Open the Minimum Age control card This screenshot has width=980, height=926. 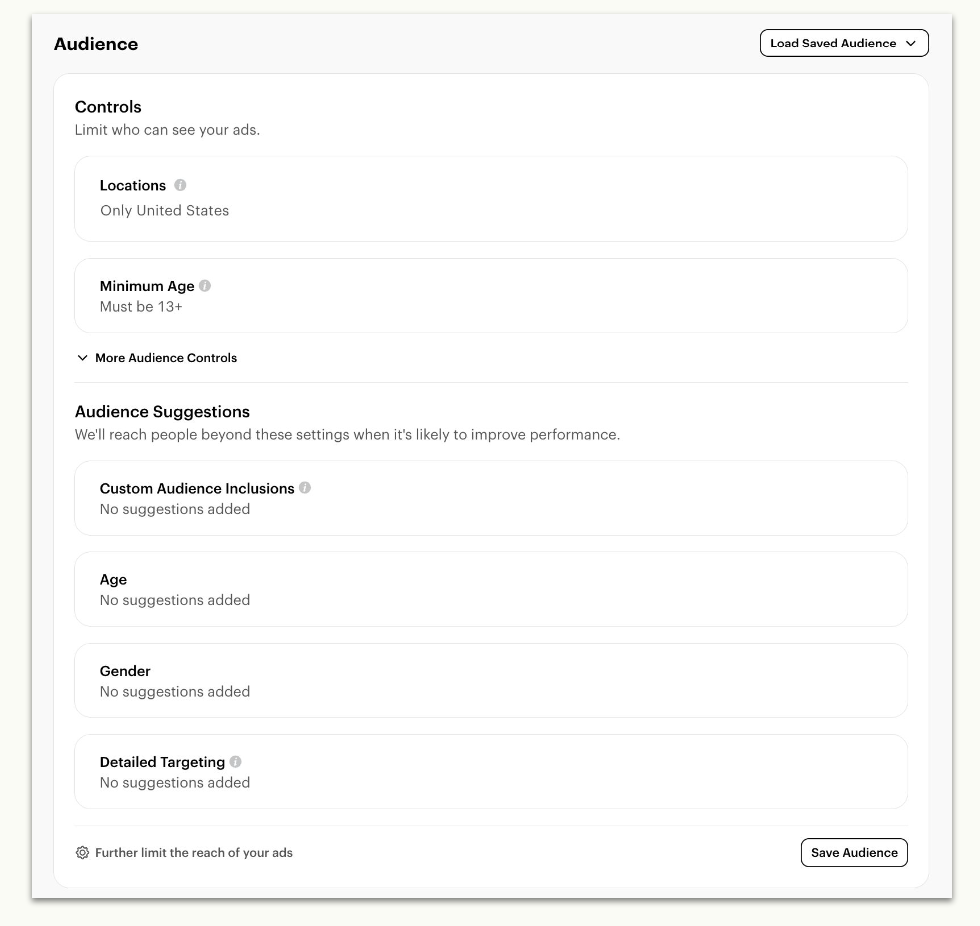(491, 296)
